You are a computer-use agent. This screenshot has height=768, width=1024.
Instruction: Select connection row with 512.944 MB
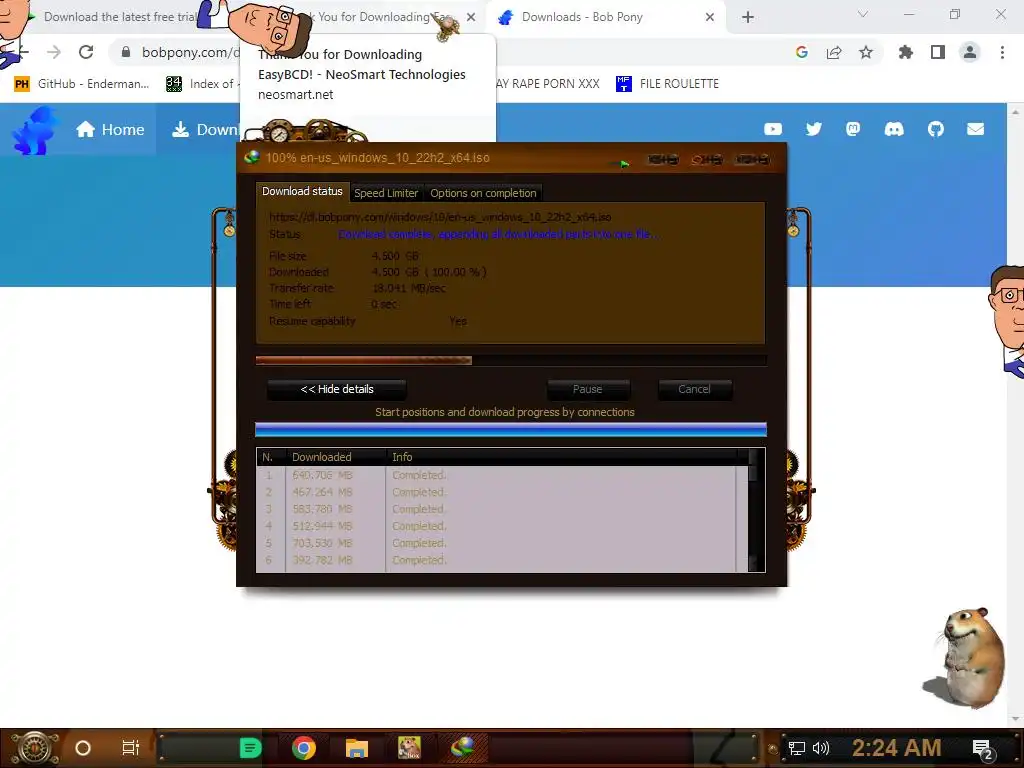click(x=502, y=526)
